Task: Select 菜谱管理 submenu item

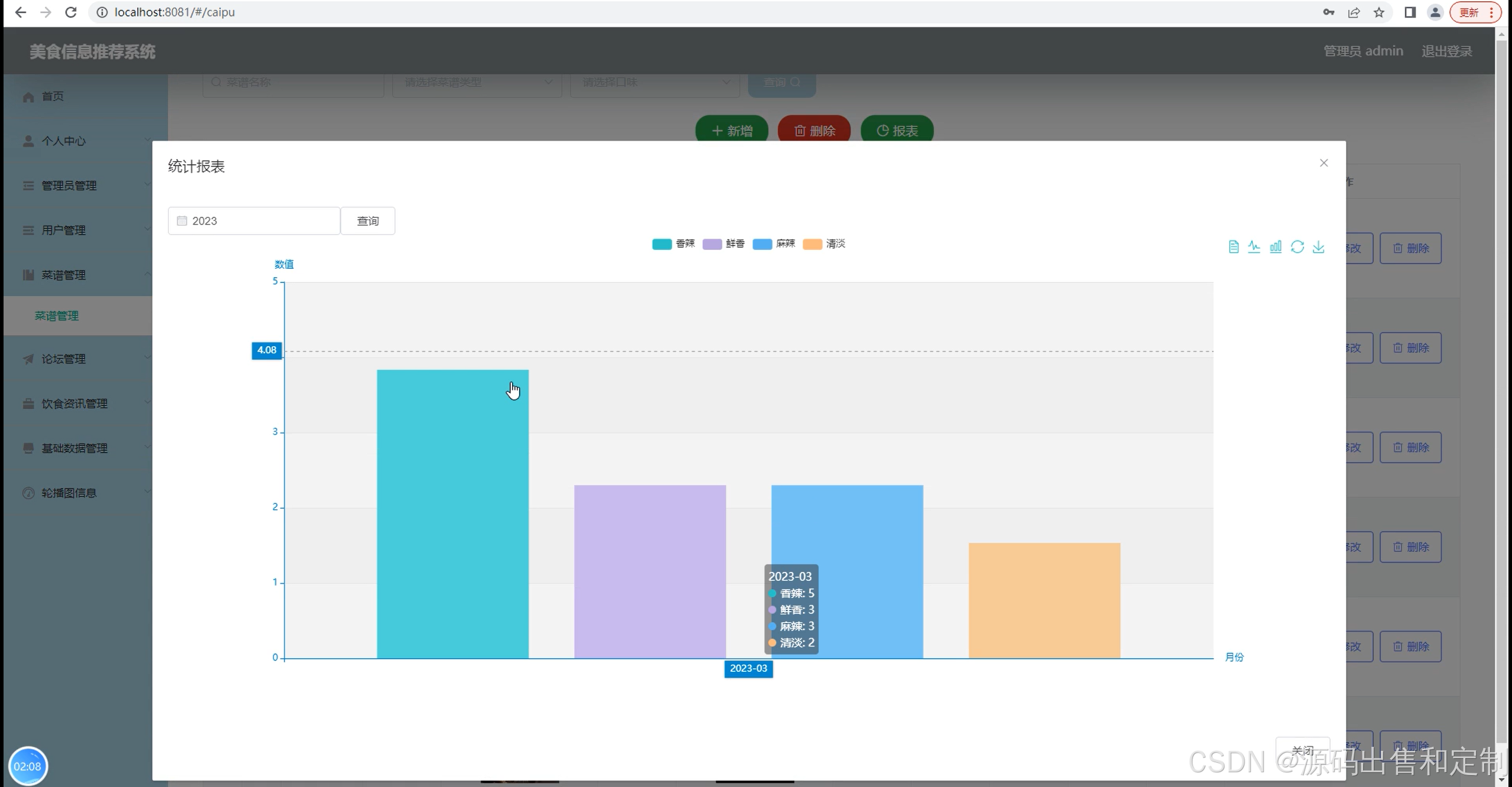Action: click(x=57, y=316)
